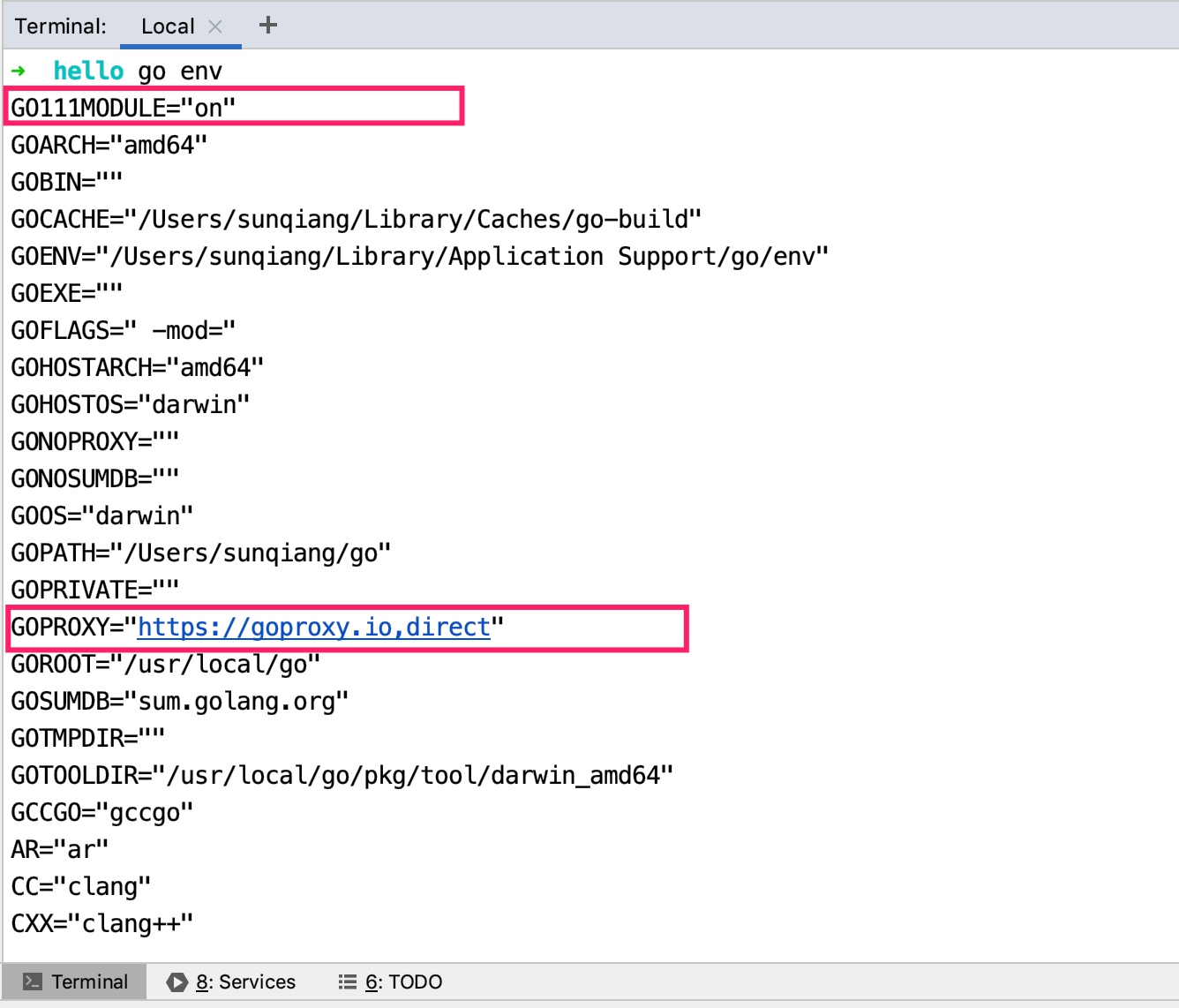Click the GOFLAGS=" -mod=" line
1179x1008 pixels.
pyautogui.click(x=124, y=330)
